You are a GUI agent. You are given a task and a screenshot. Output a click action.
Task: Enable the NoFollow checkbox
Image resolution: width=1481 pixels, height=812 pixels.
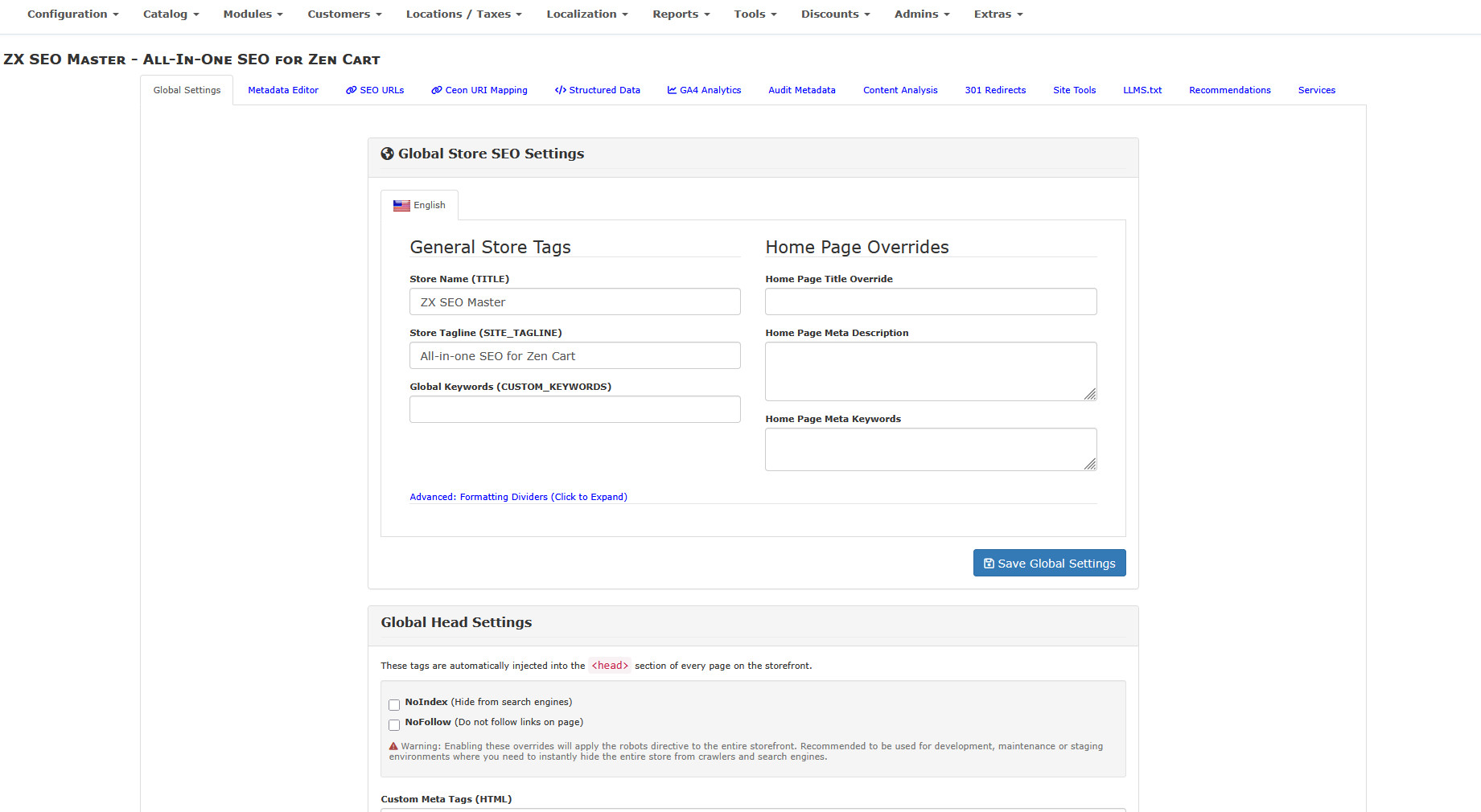(394, 725)
